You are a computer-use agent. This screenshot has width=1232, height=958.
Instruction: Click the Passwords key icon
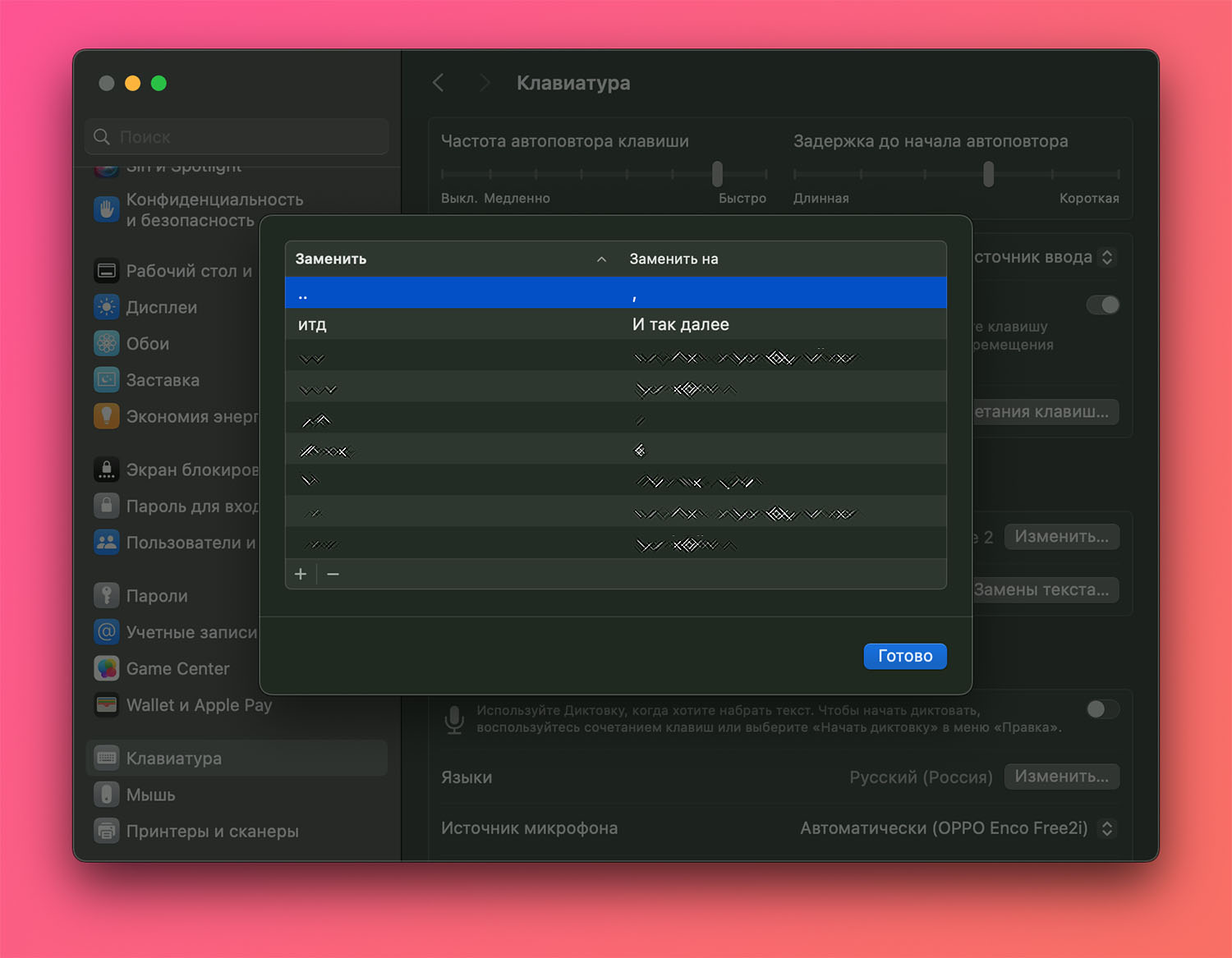107,595
